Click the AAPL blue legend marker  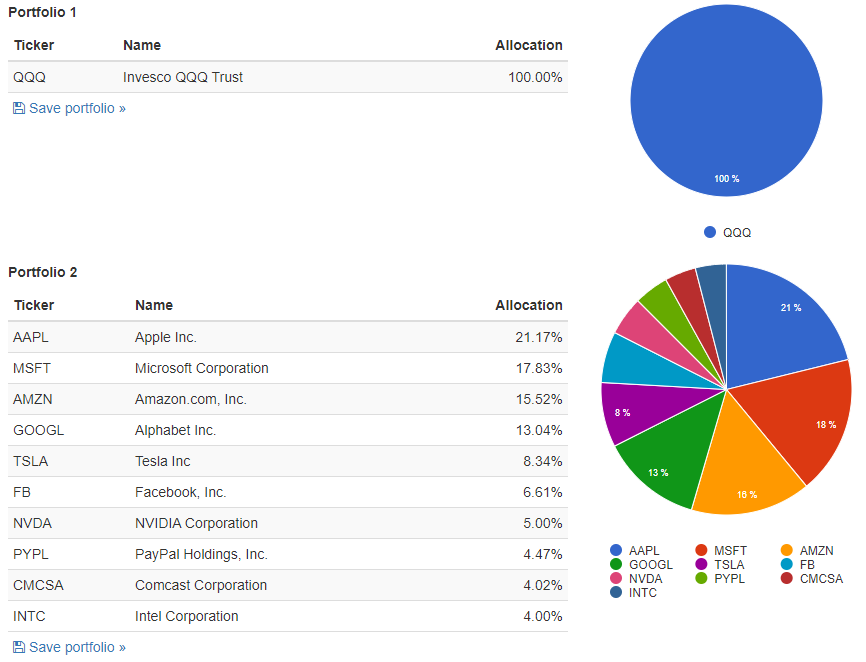point(616,550)
